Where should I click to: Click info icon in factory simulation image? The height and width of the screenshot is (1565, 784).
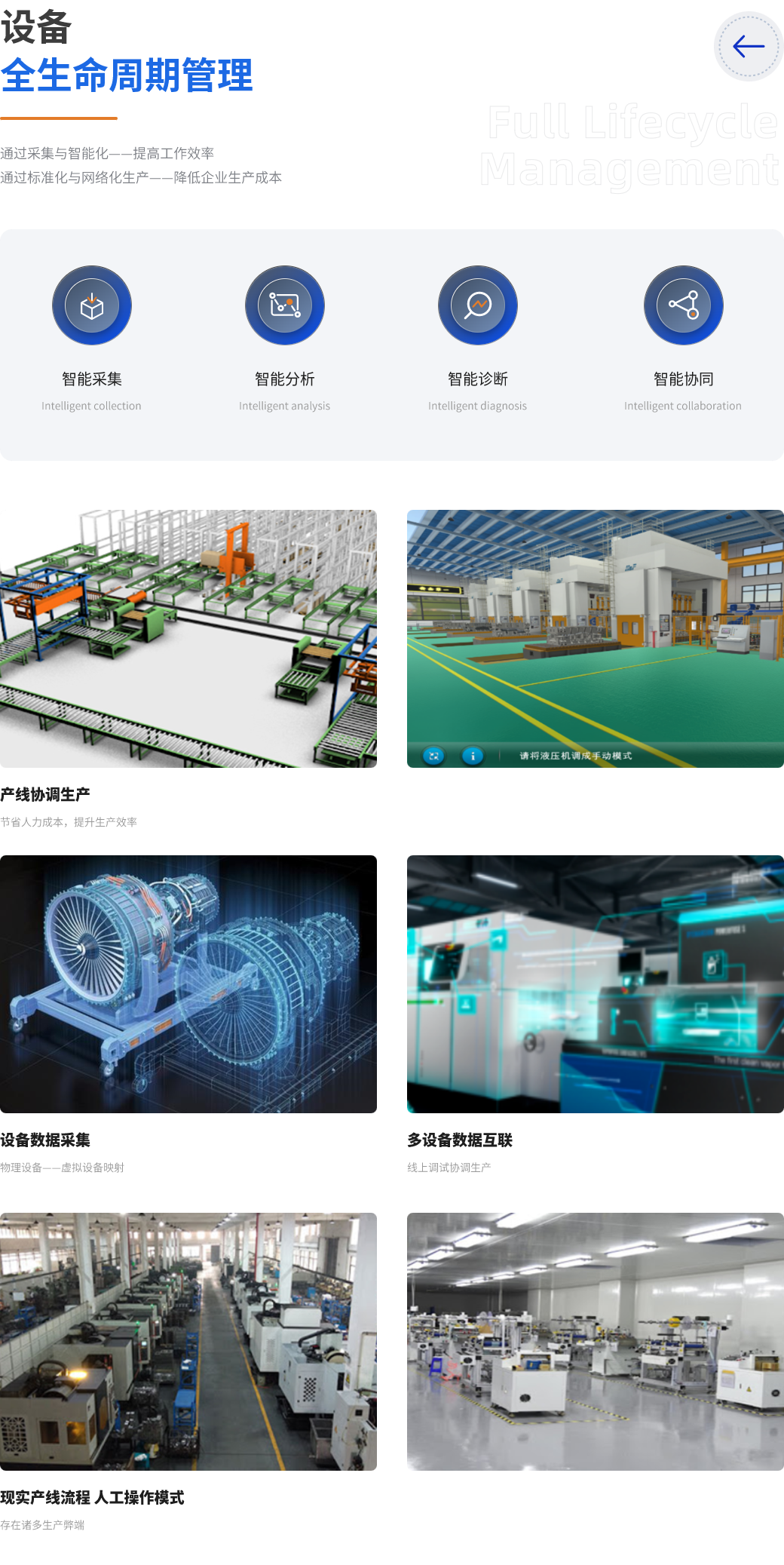point(473,755)
